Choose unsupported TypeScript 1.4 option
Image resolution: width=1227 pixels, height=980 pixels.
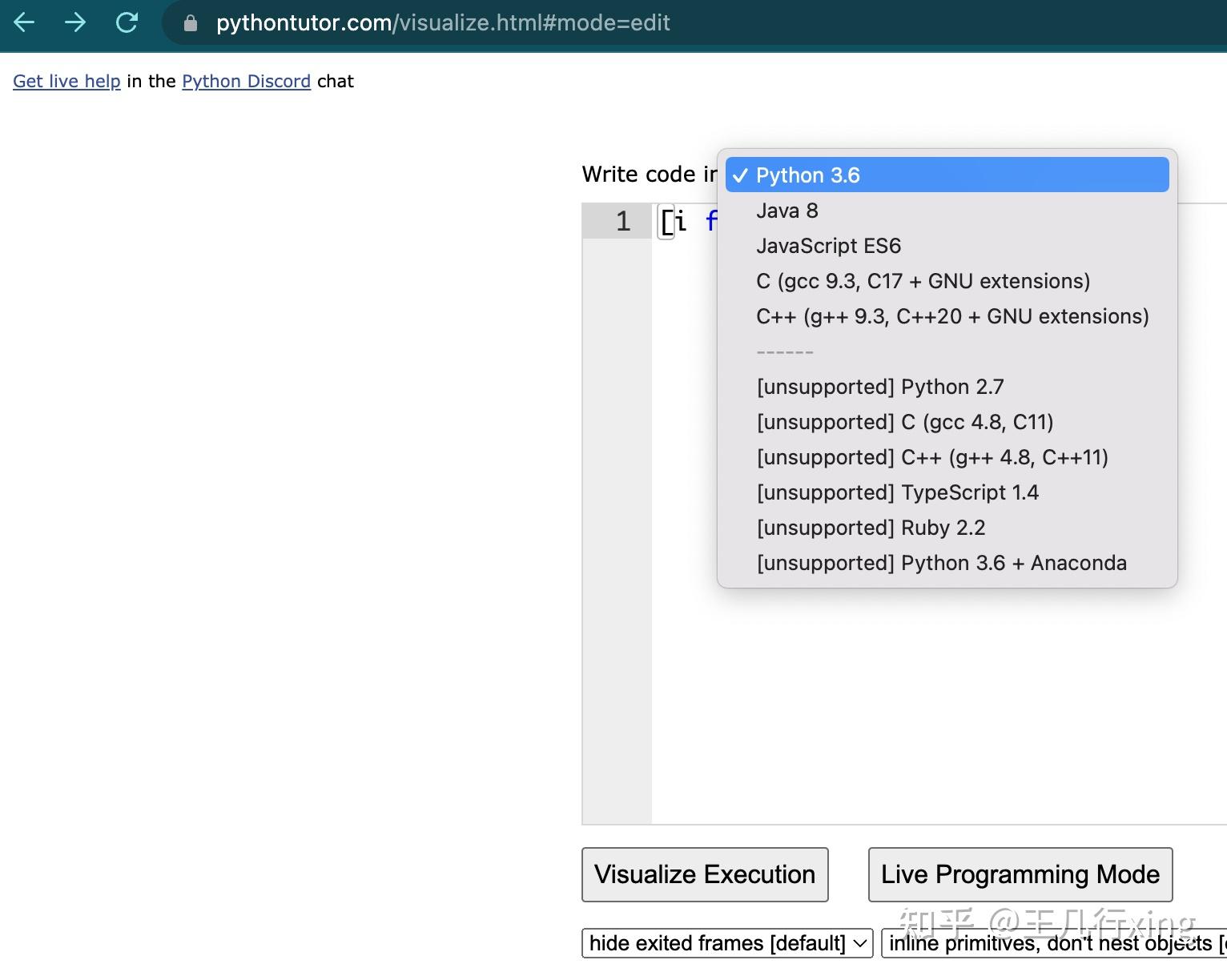897,492
